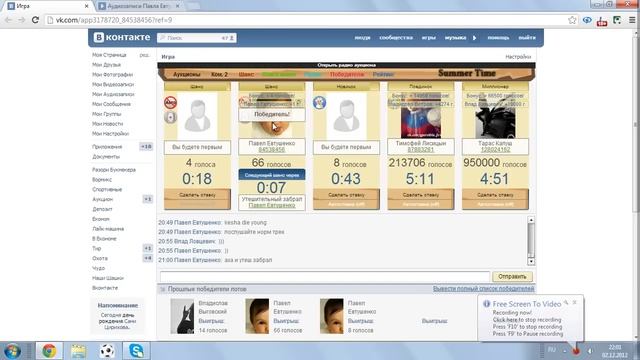The width and height of the screenshot is (640, 360).
Task: Click the ВКонтакте logo
Action: (122, 37)
